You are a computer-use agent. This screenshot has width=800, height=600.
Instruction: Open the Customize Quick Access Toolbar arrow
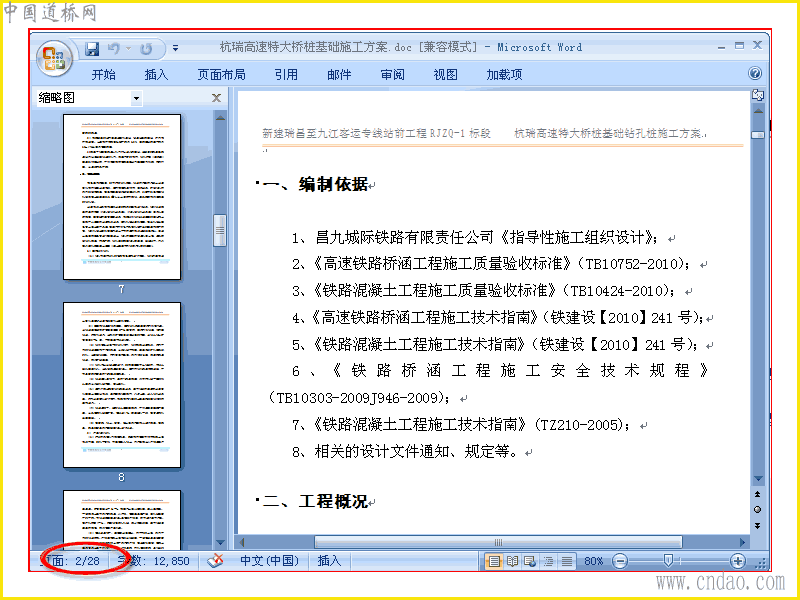[175, 48]
